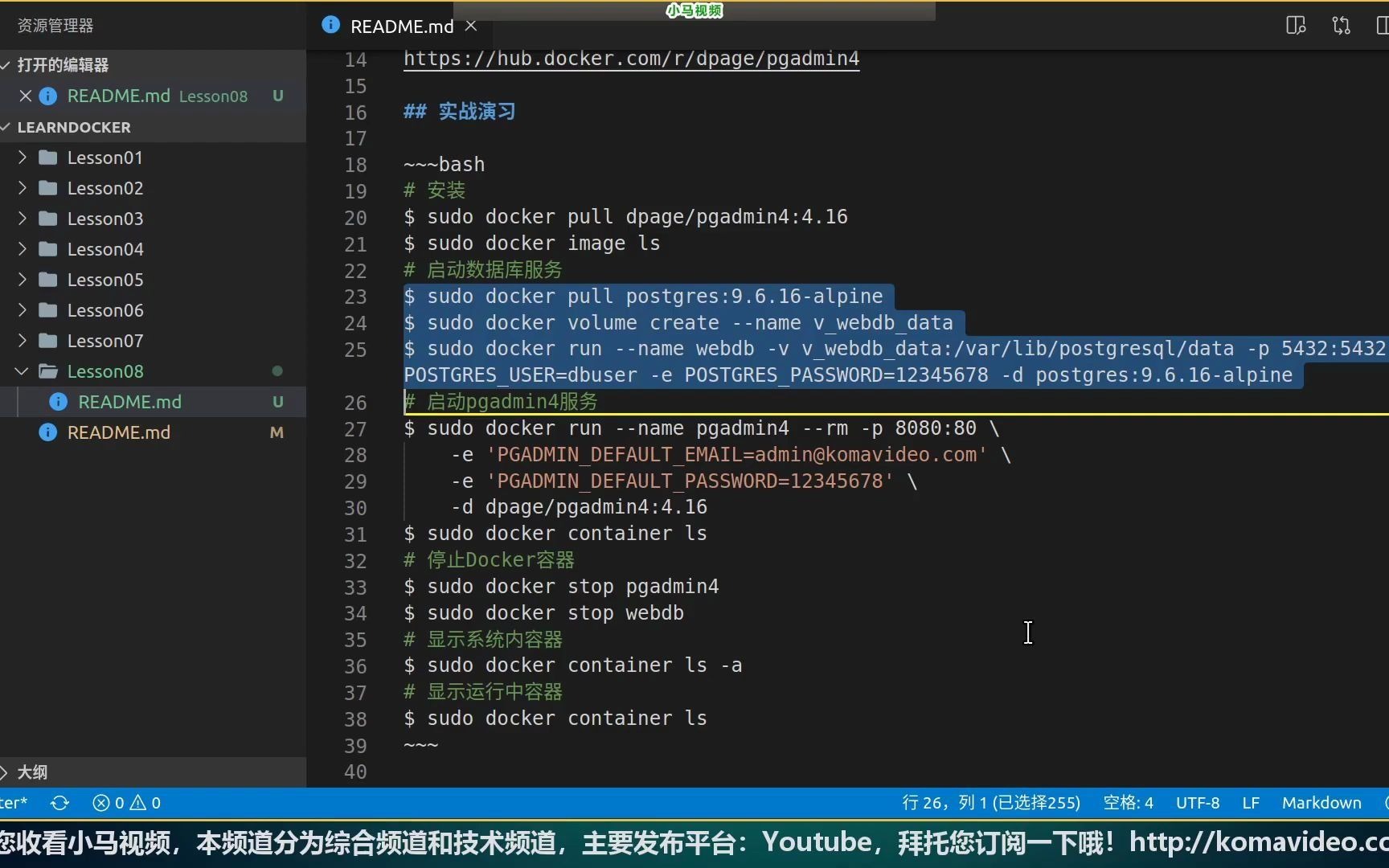Viewport: 1389px width, 868px height.
Task: Select the open Lesson08 folder icon
Action: tap(48, 371)
